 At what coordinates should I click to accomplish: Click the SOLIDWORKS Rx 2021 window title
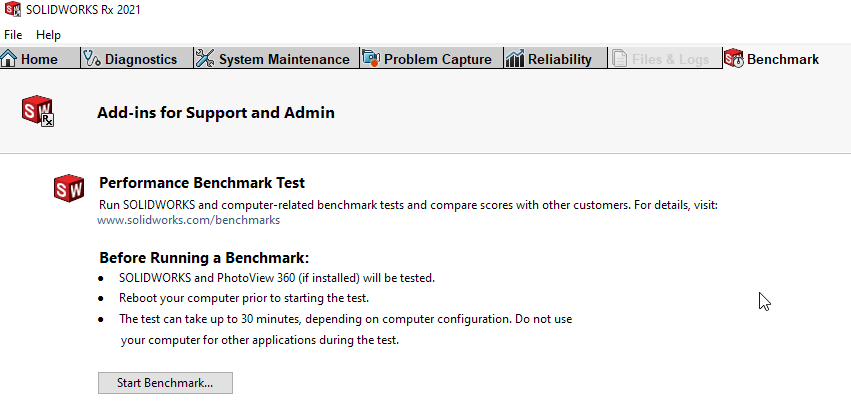(83, 10)
